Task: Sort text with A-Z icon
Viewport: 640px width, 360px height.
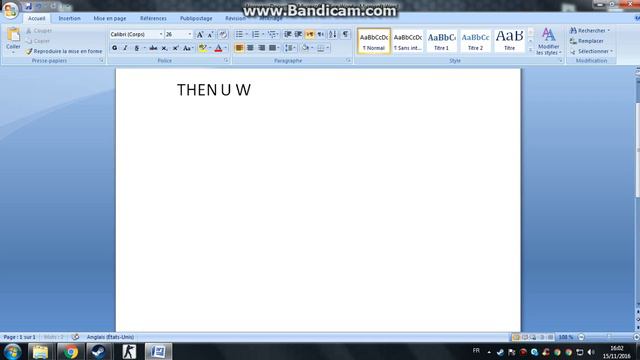Action: 333,34
